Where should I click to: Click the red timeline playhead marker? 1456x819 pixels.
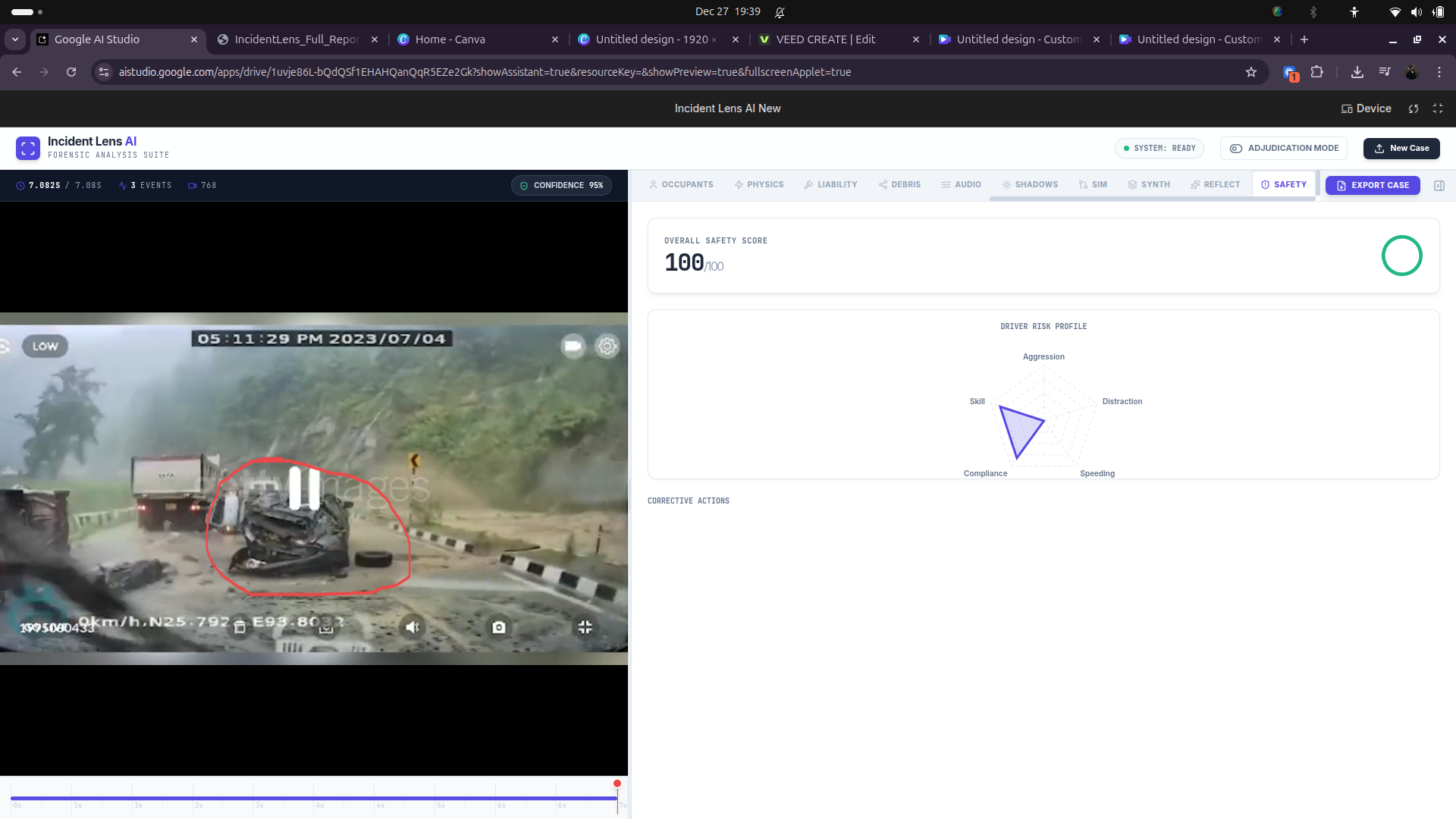tap(617, 783)
